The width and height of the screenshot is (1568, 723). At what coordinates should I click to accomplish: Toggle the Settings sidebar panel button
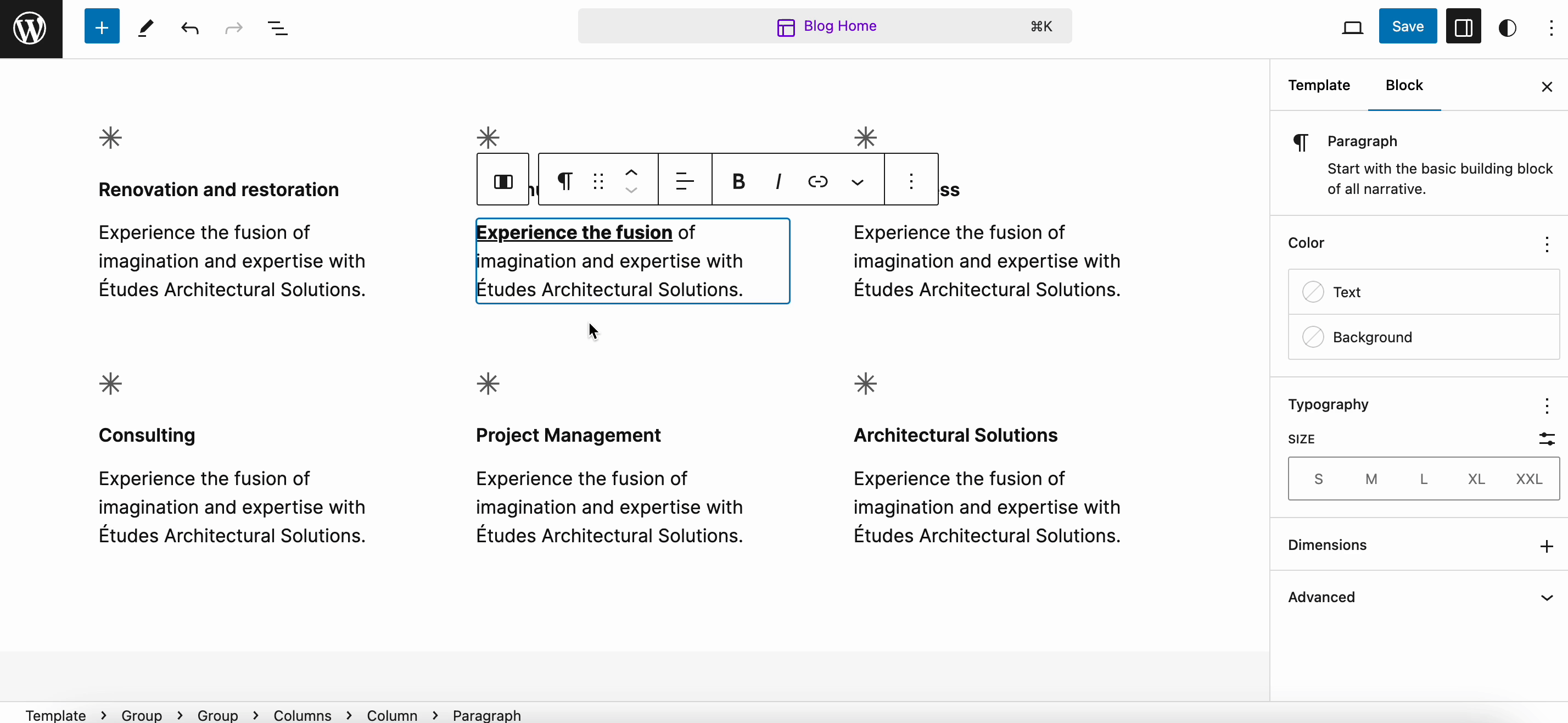(x=1463, y=27)
